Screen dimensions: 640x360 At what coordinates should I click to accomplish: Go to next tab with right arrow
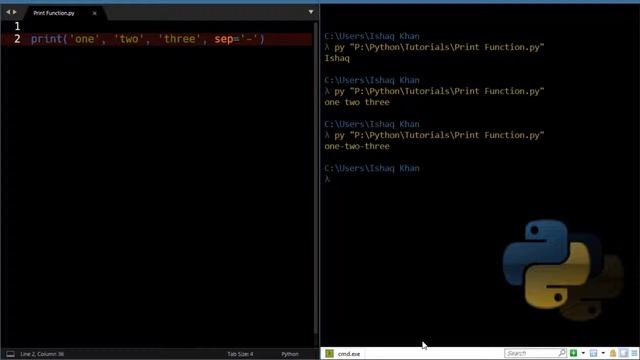15,12
